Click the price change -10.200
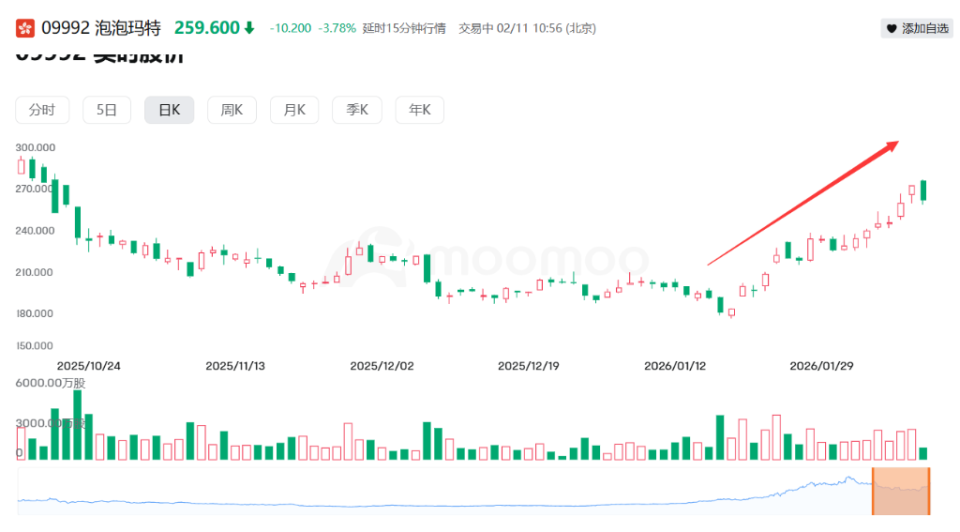The height and width of the screenshot is (532, 960). pos(290,28)
